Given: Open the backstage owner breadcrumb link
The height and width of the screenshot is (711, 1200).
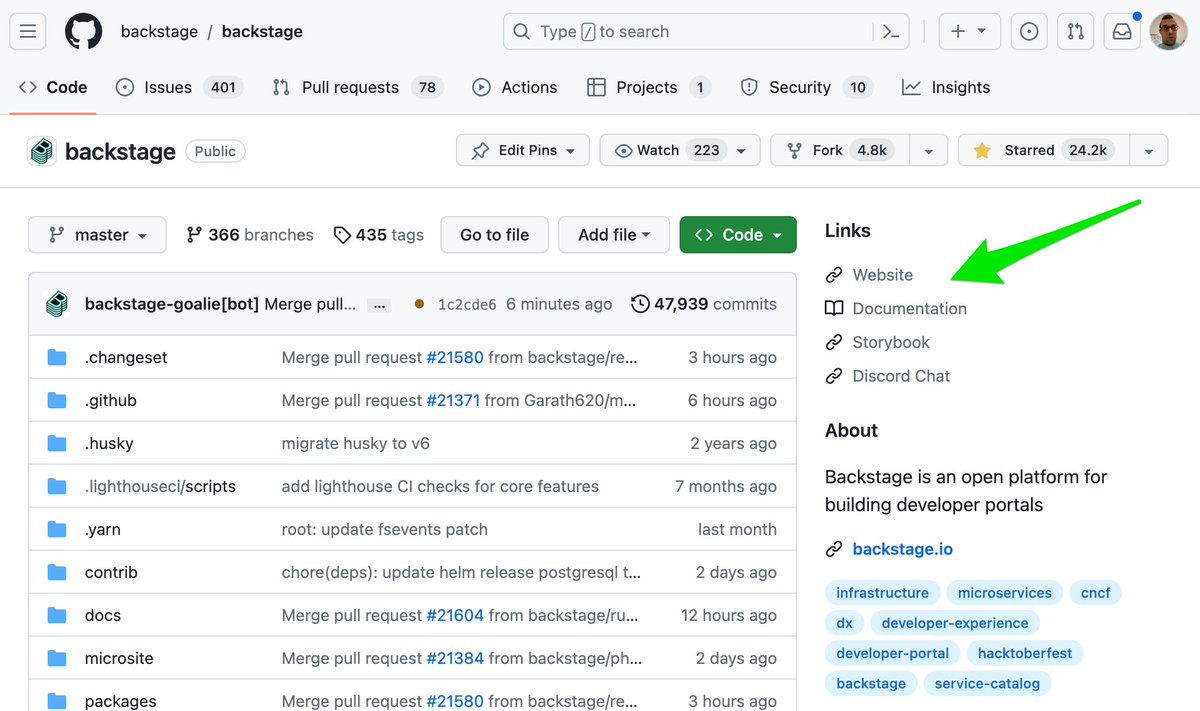Looking at the screenshot, I should click(159, 32).
